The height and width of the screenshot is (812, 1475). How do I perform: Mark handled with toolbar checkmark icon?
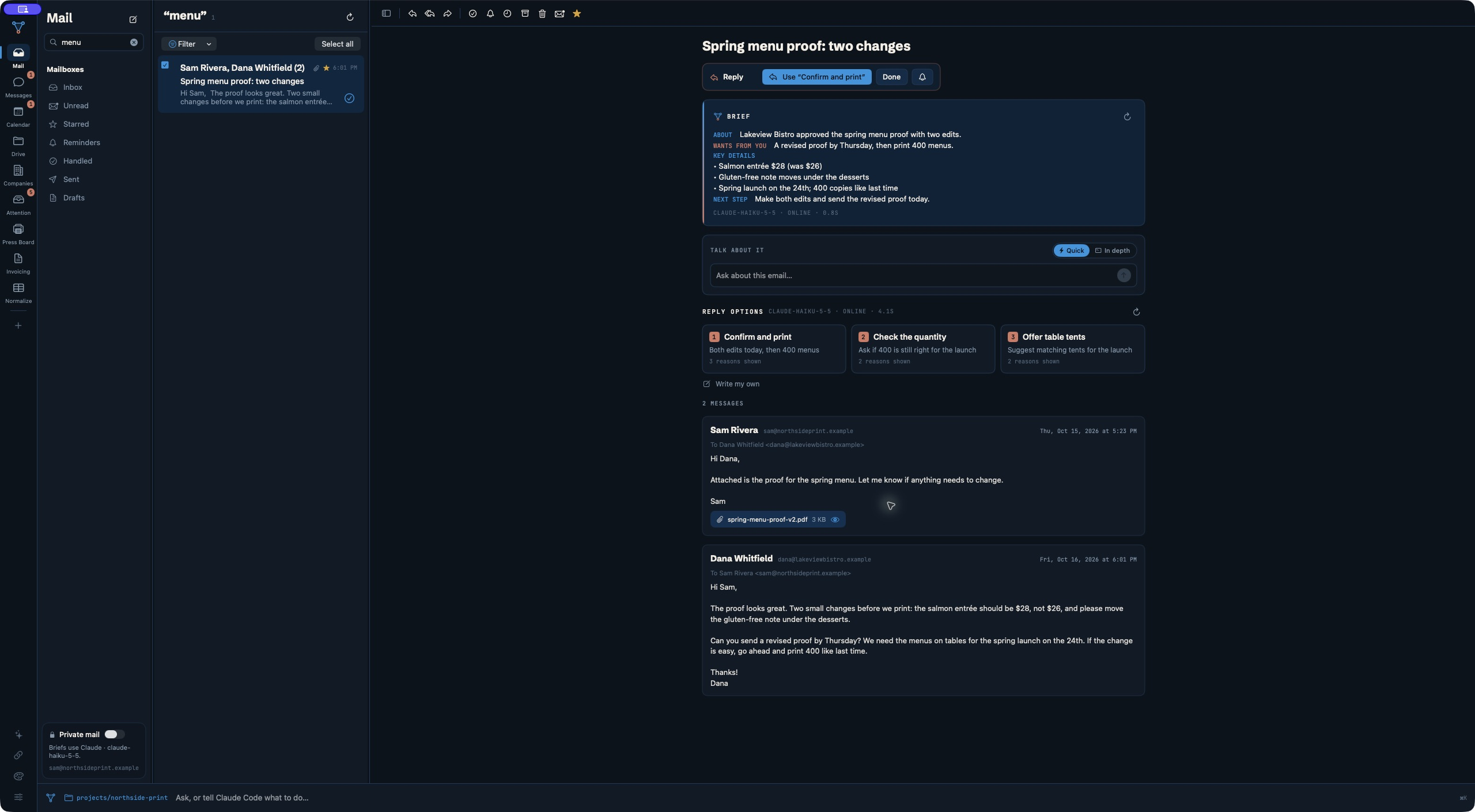pyautogui.click(x=472, y=13)
